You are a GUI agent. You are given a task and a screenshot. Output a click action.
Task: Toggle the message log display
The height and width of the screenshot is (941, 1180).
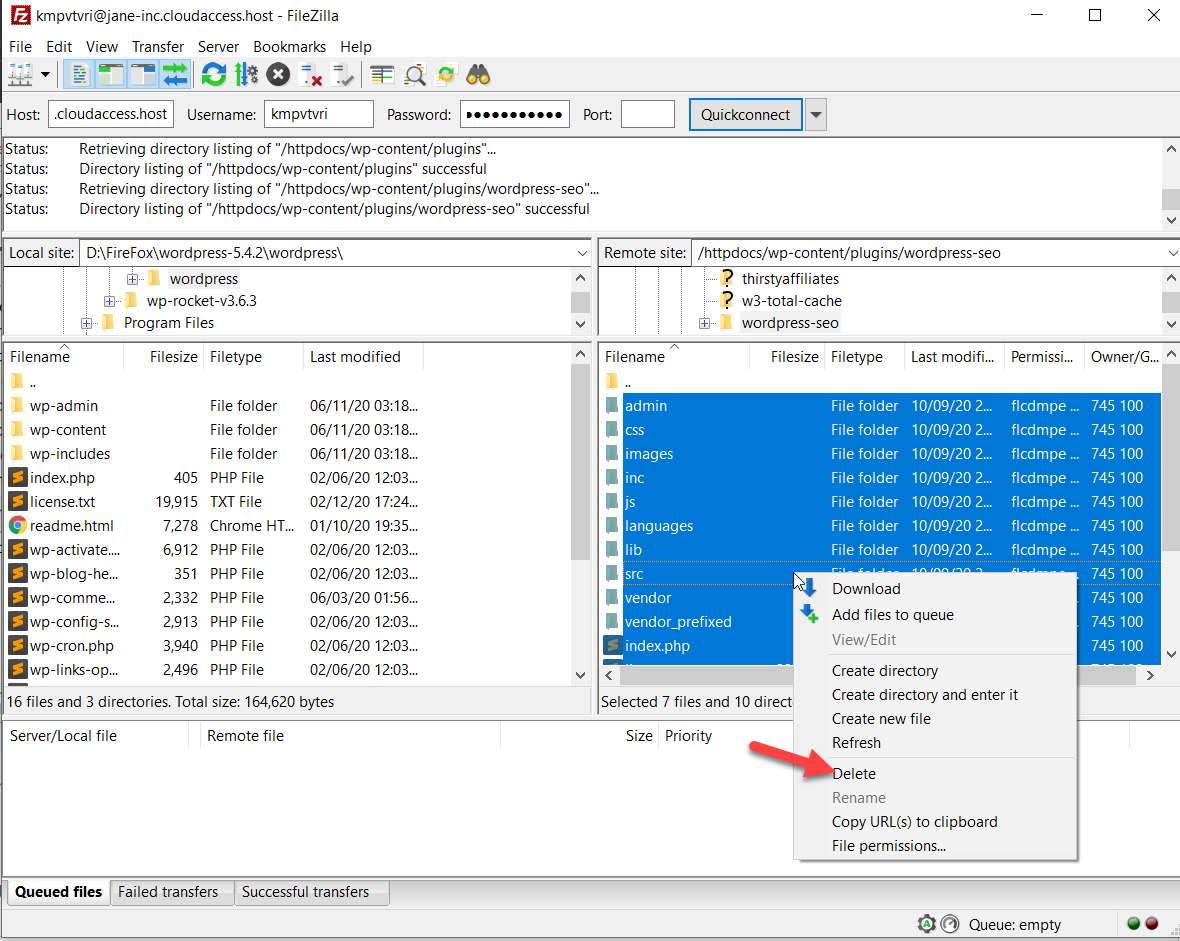coord(78,75)
